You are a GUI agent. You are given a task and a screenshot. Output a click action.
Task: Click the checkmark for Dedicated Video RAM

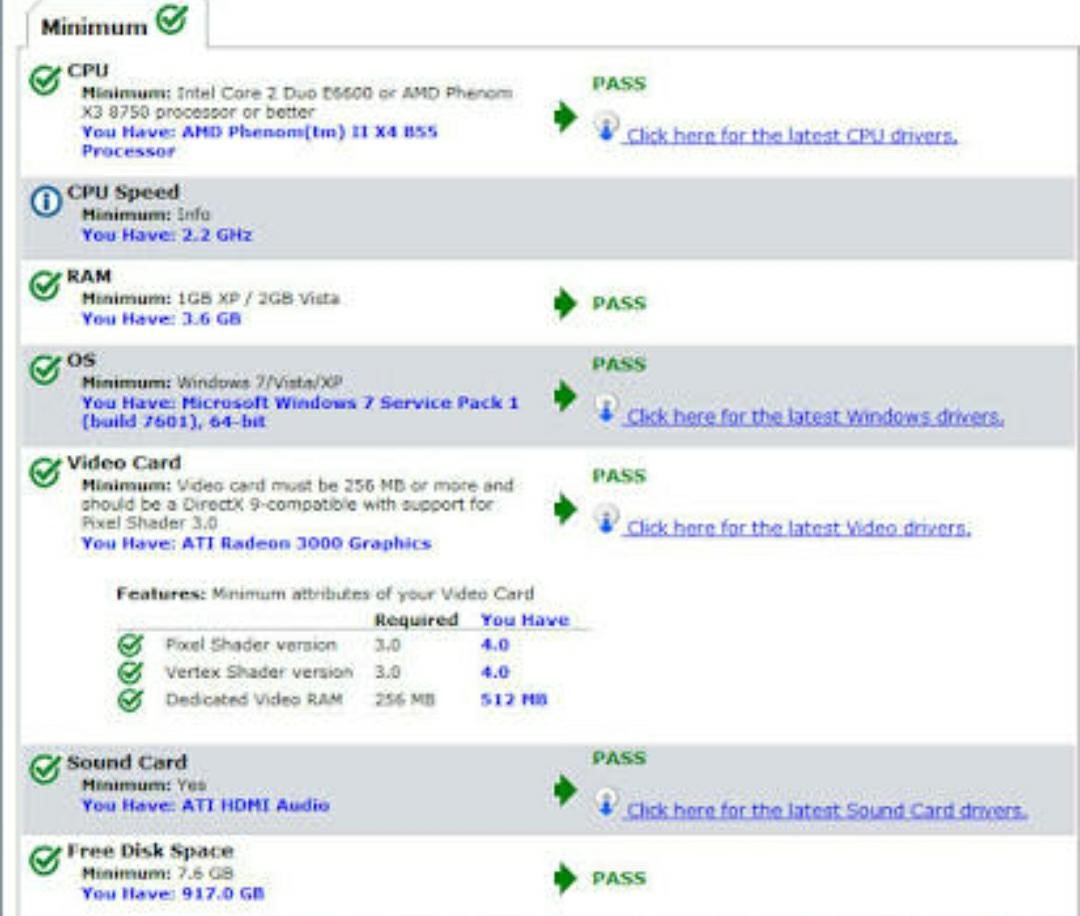(129, 700)
